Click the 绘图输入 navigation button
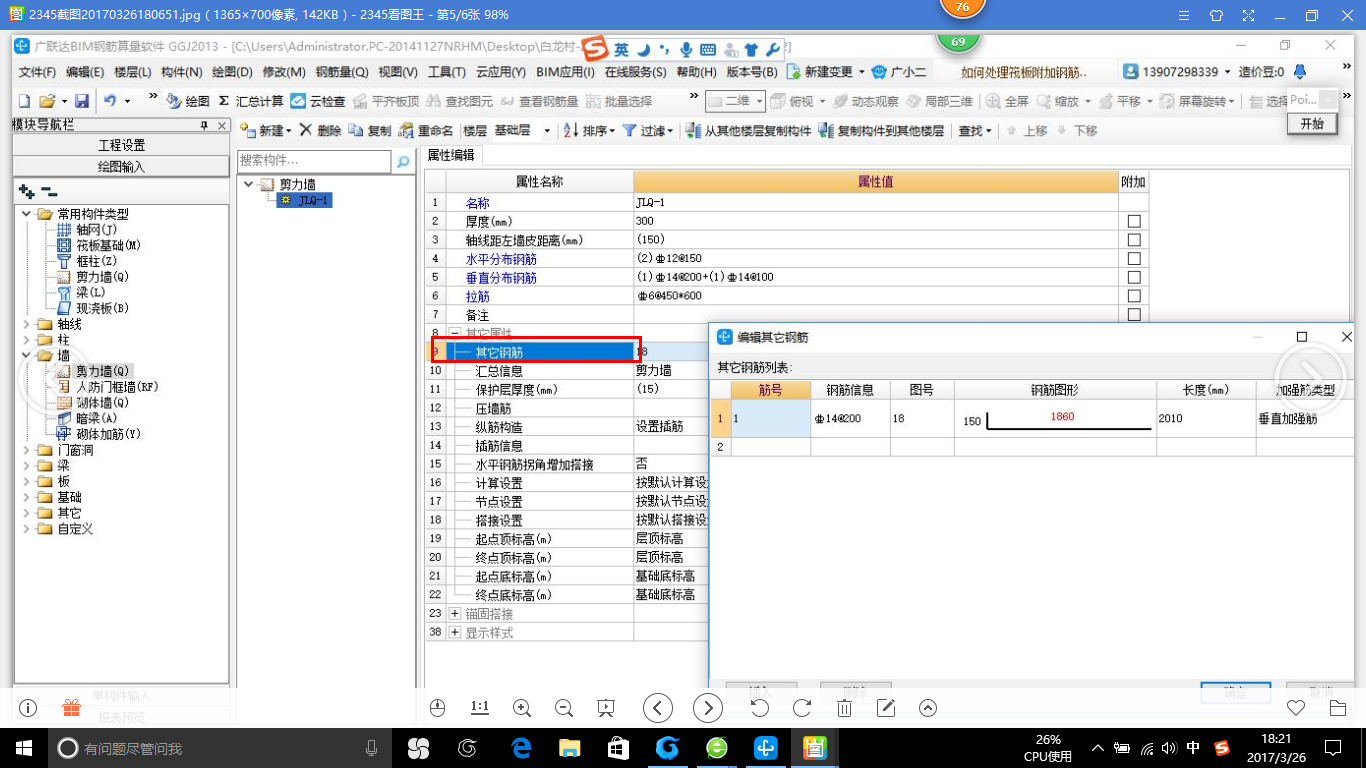Viewport: 1366px width, 768px height. coord(121,167)
